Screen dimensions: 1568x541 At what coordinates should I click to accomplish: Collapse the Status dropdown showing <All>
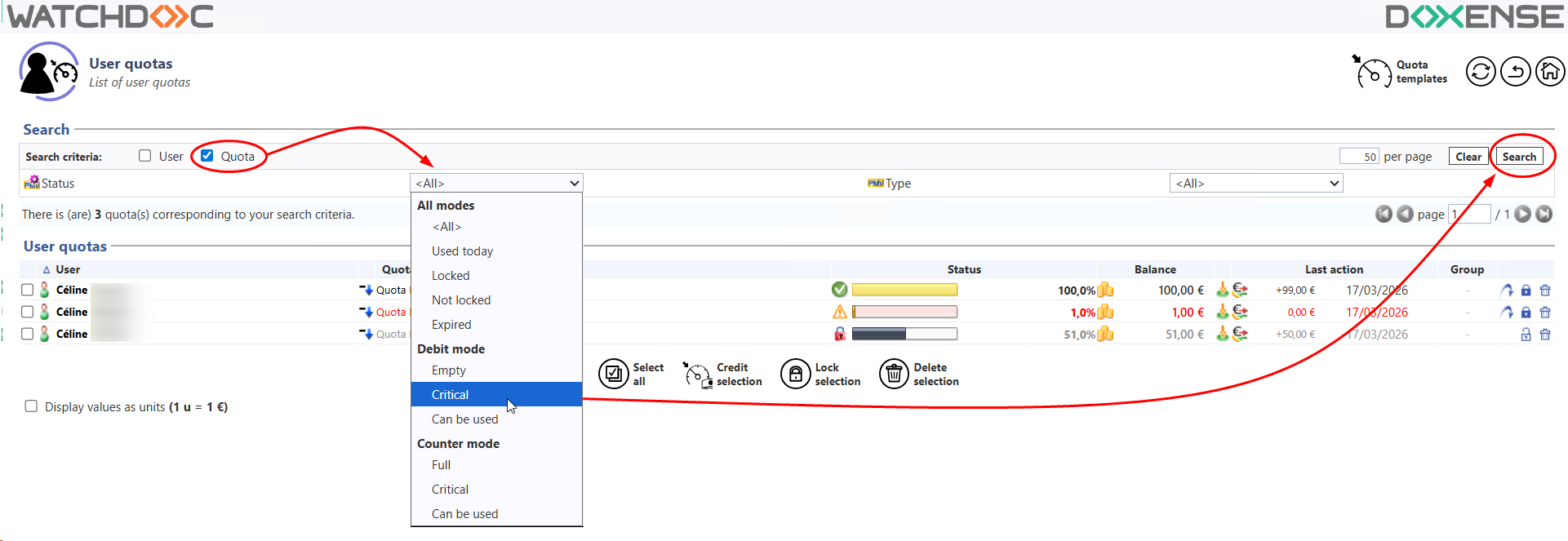[x=496, y=184]
